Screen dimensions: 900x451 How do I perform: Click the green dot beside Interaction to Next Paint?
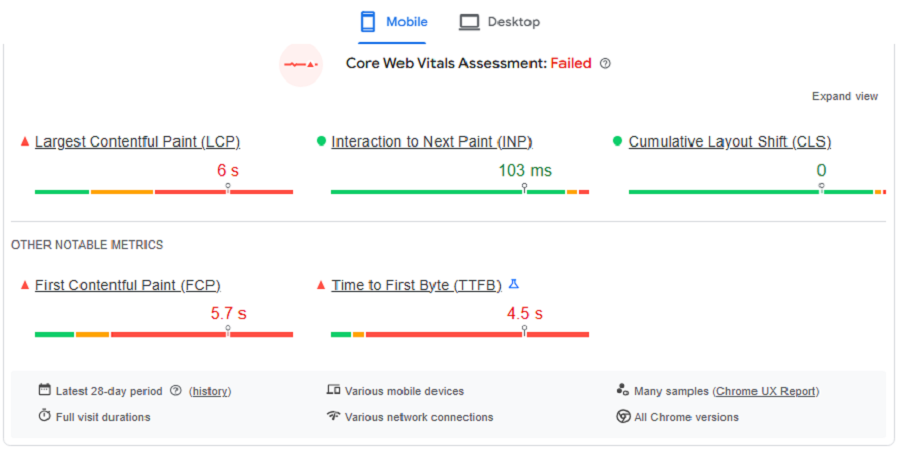click(321, 141)
